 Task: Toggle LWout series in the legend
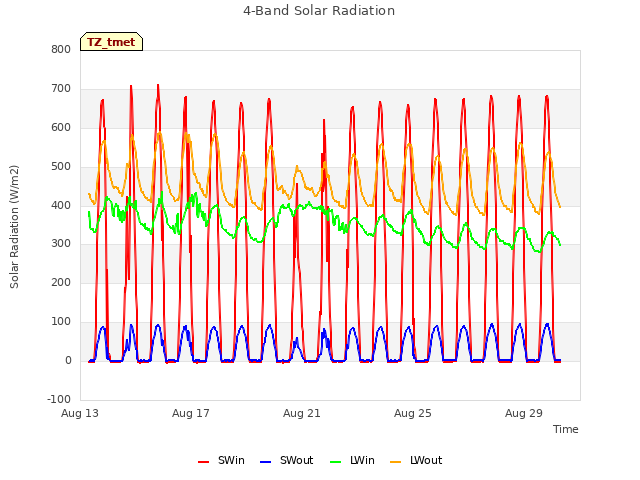pyautogui.click(x=416, y=460)
